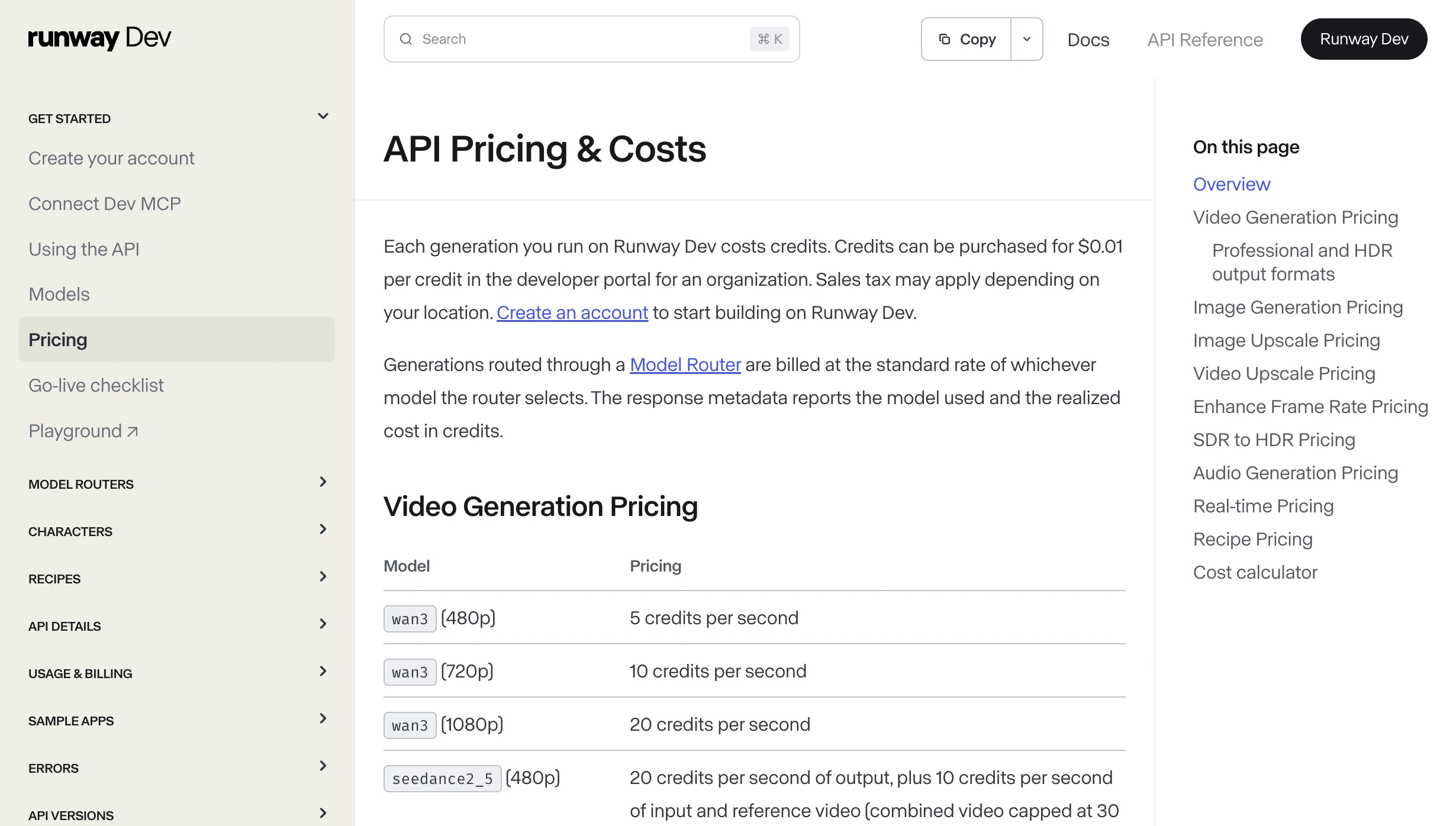Open the Copy options dropdown arrow
Screen dimensions: 1456x826
click(x=1027, y=39)
